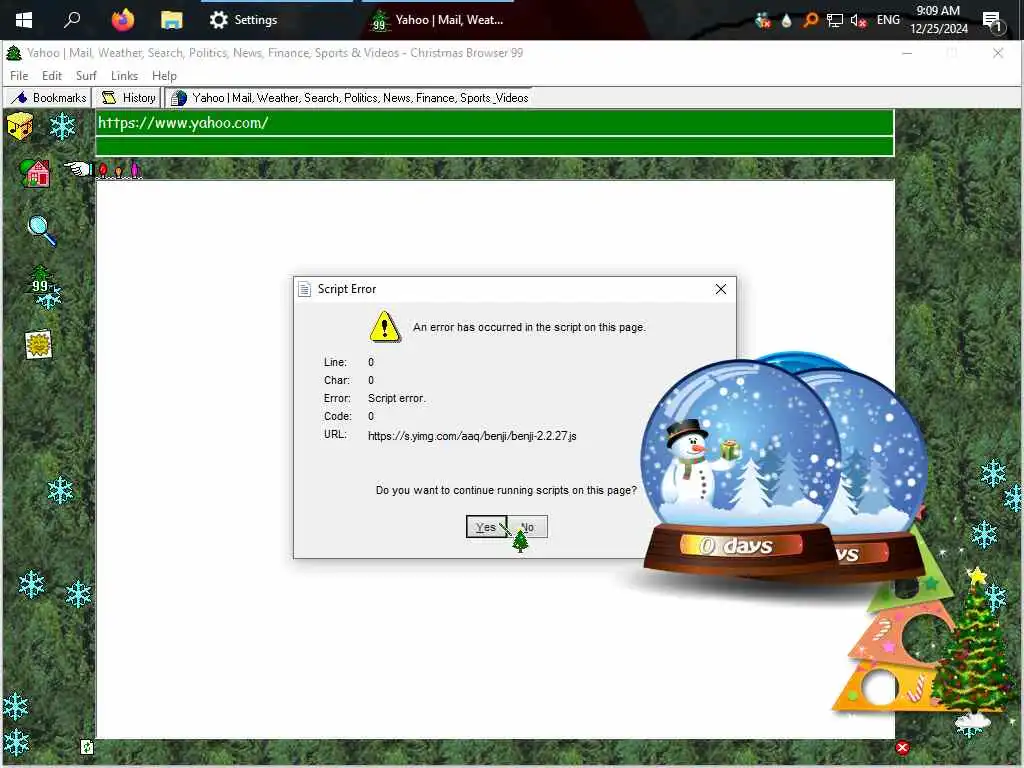
Task: Click the pink Christmas light bulb icon
Action: pyautogui.click(x=135, y=170)
